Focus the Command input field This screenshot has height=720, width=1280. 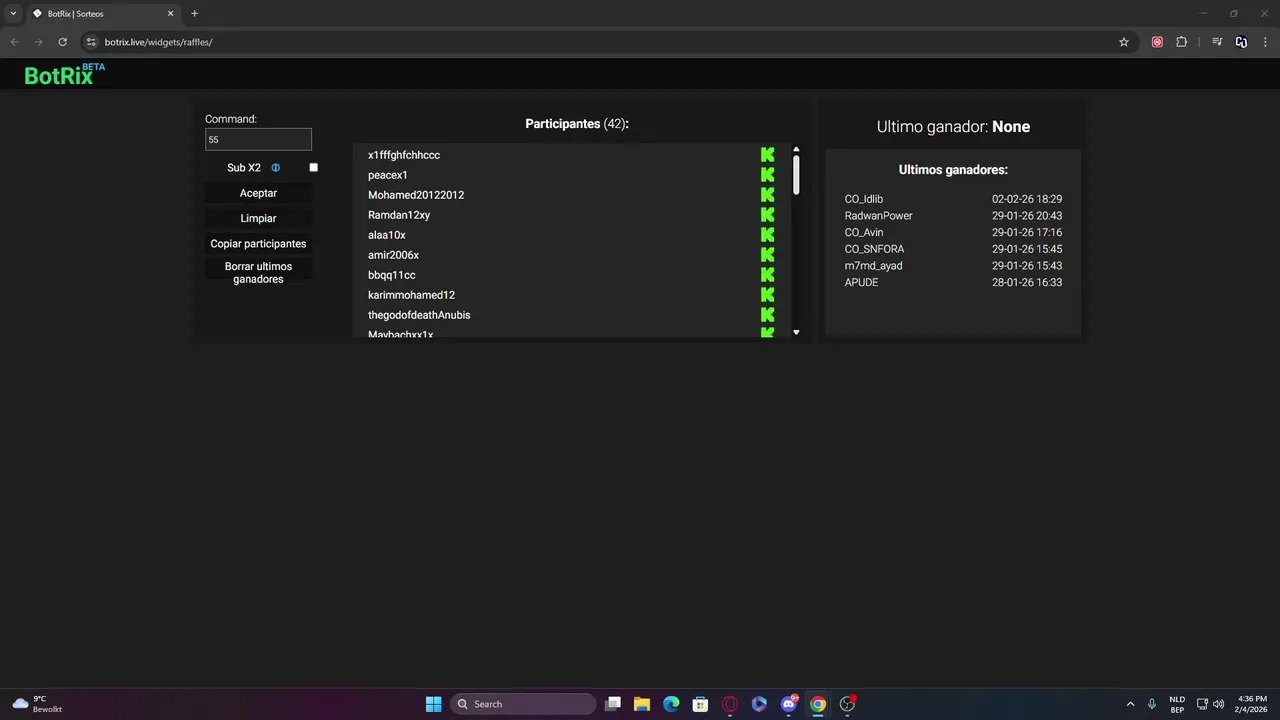(x=258, y=140)
